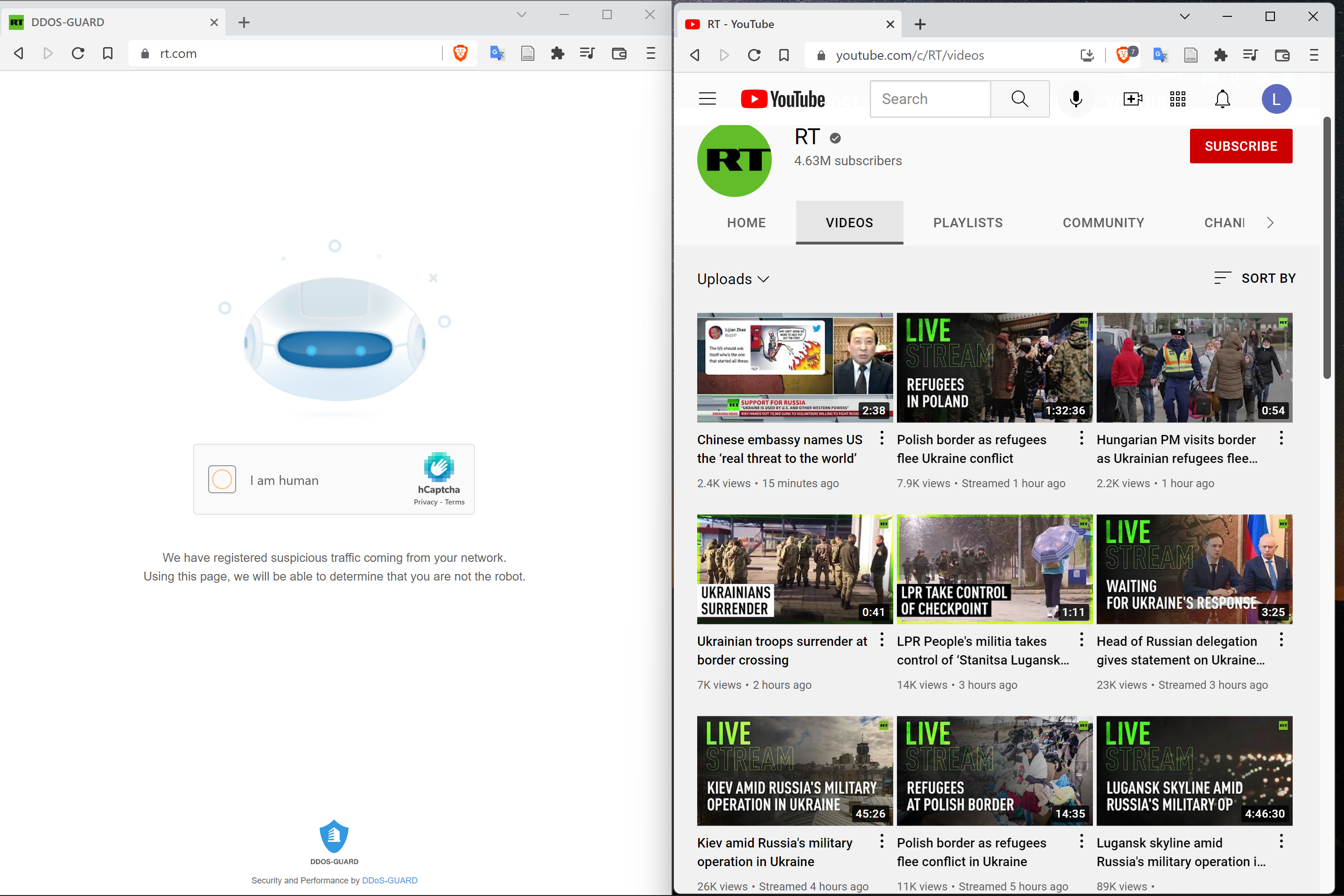This screenshot has width=1344, height=896.
Task: Click the YouTube Create video icon
Action: click(x=1132, y=99)
